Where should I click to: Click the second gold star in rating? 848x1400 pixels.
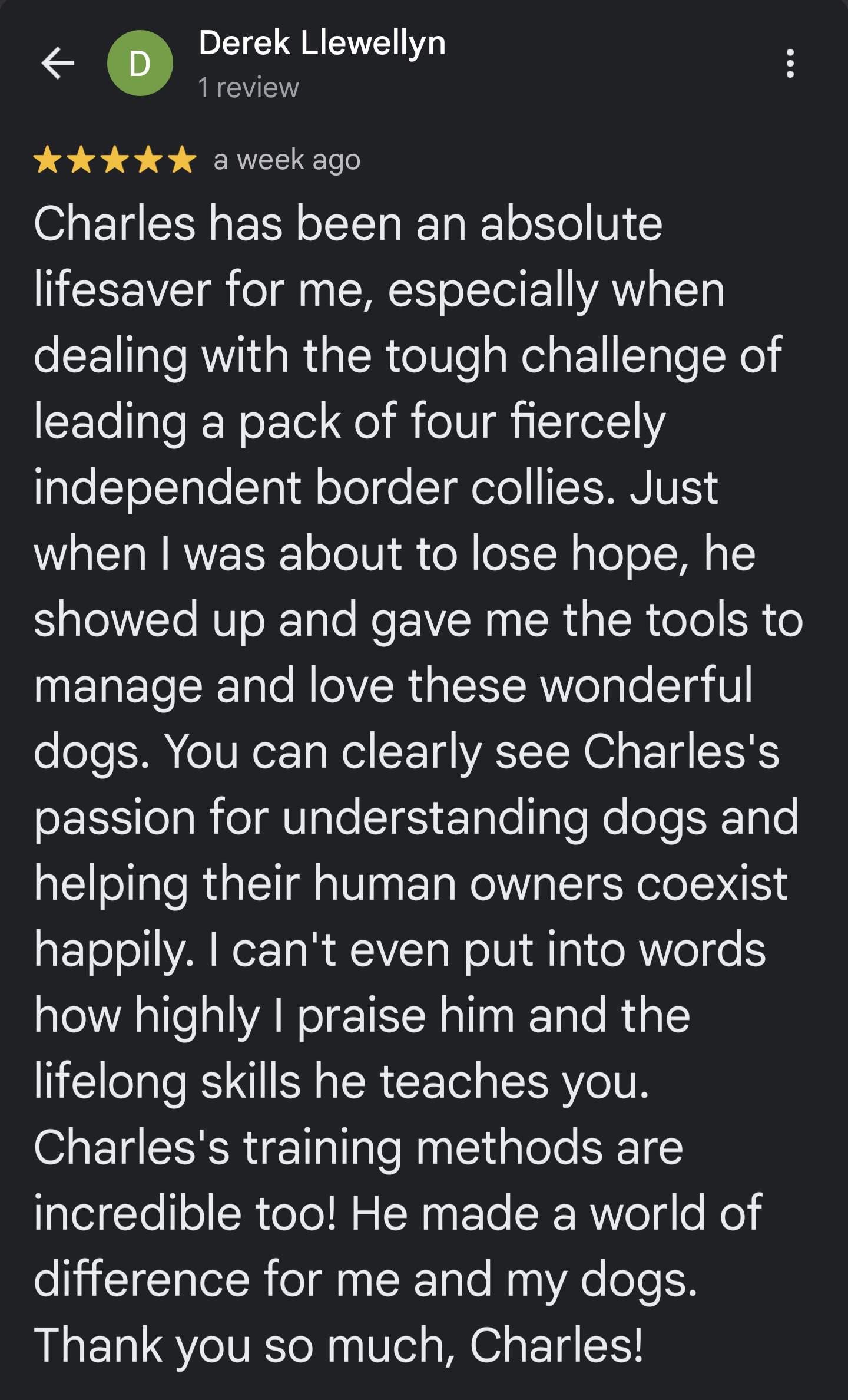click(x=81, y=160)
